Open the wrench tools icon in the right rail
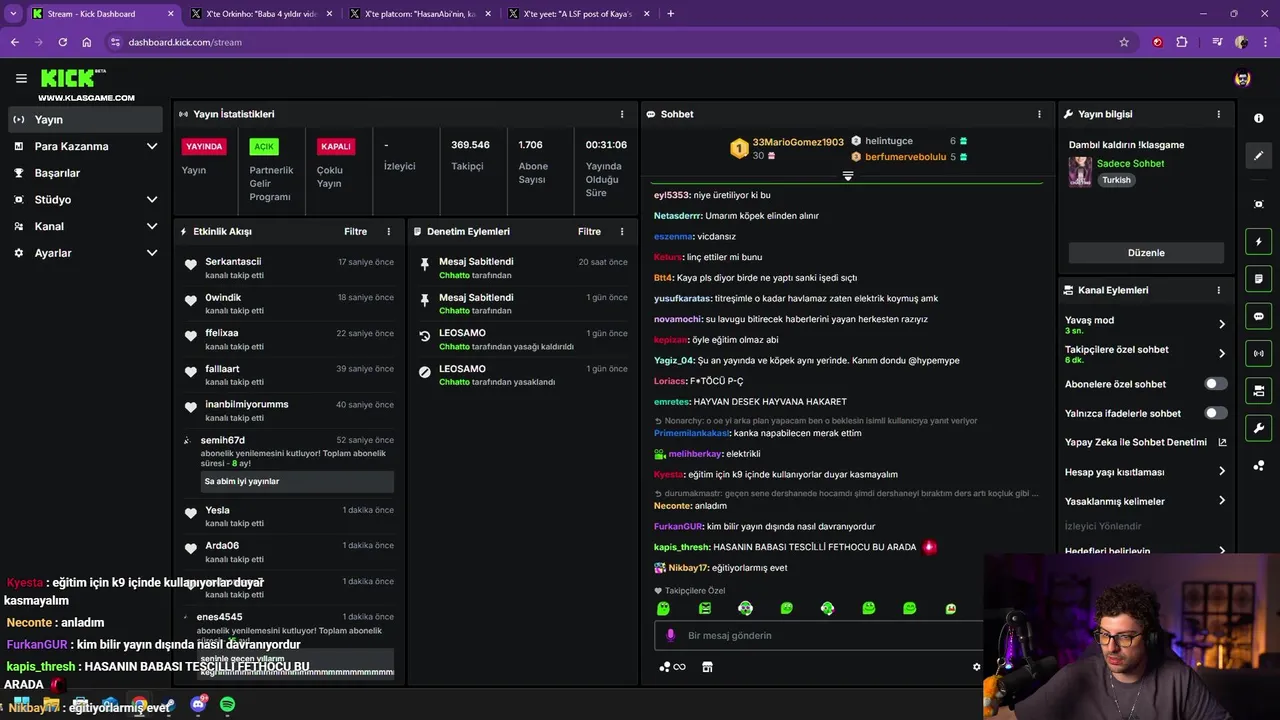Viewport: 1280px width, 720px height. click(x=1258, y=428)
